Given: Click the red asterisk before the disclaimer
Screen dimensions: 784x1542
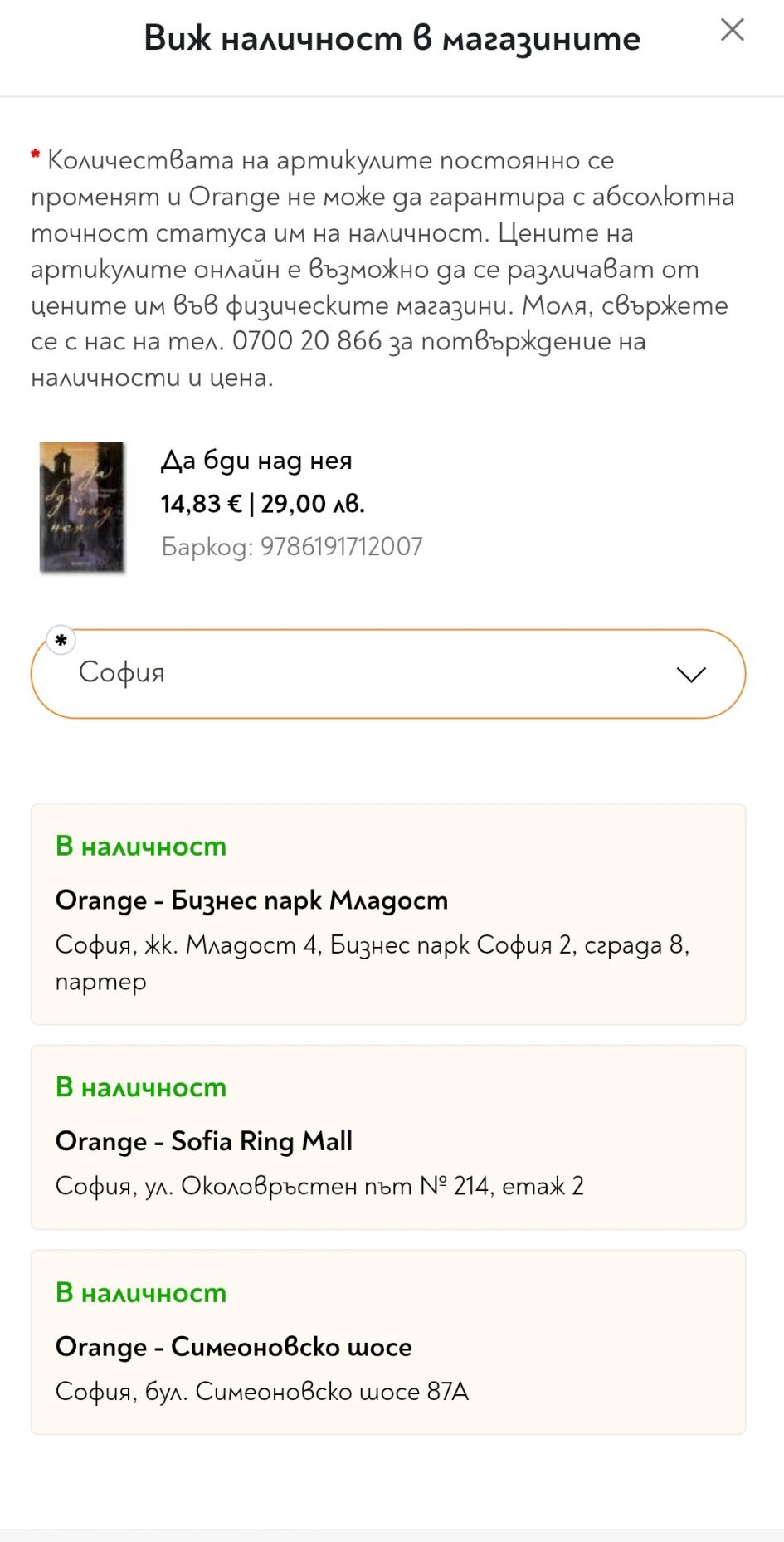Looking at the screenshot, I should coord(36,155).
